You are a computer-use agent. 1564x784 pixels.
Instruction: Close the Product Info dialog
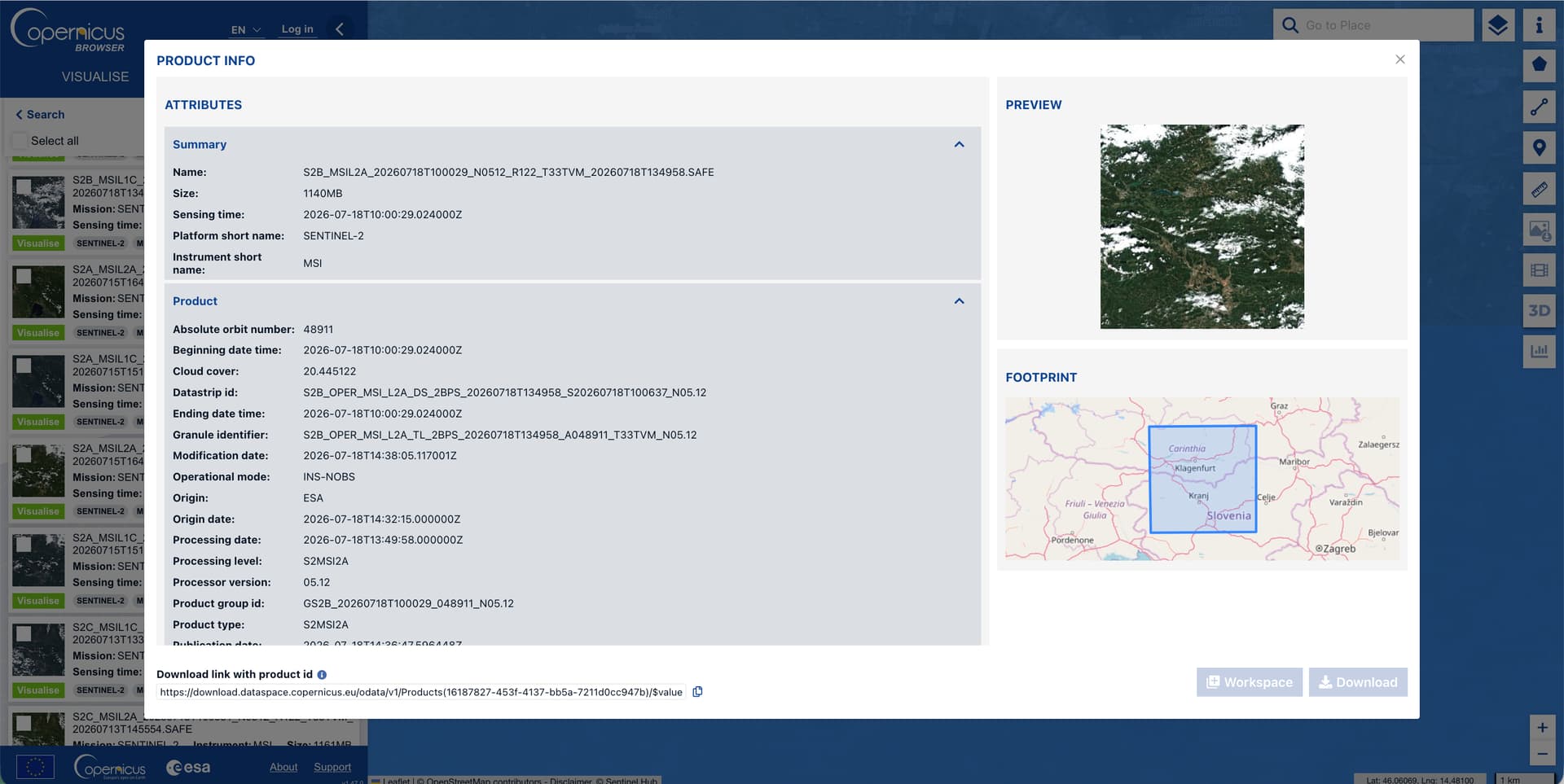coord(1399,59)
